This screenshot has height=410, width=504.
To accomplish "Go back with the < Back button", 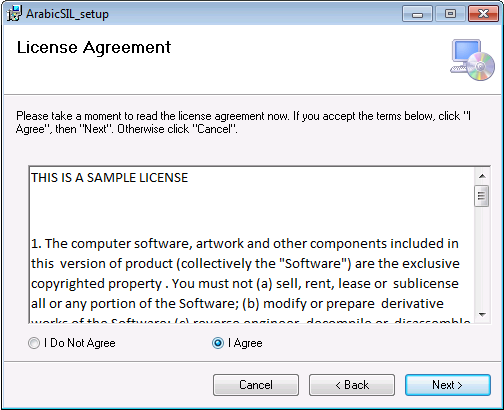I will pyautogui.click(x=352, y=385).
